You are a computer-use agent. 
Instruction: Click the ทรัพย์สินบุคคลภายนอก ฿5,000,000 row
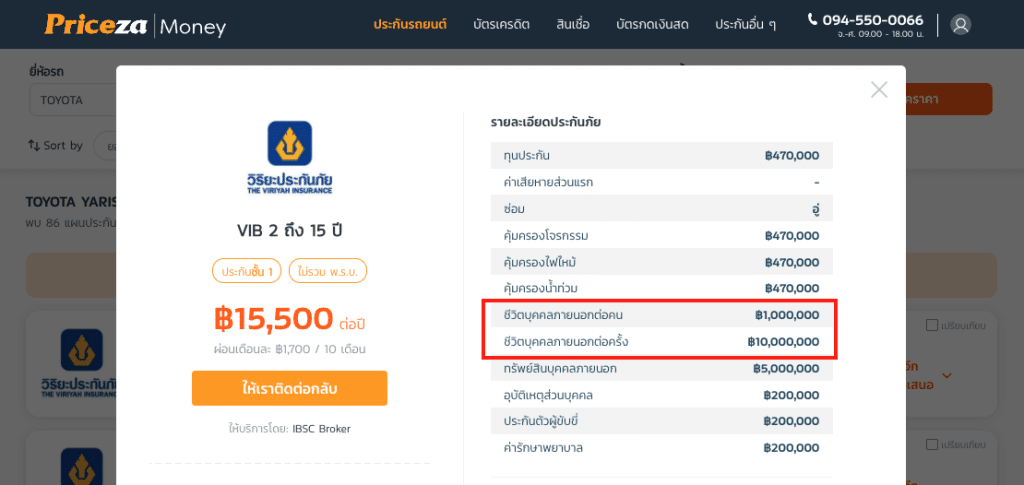[662, 368]
